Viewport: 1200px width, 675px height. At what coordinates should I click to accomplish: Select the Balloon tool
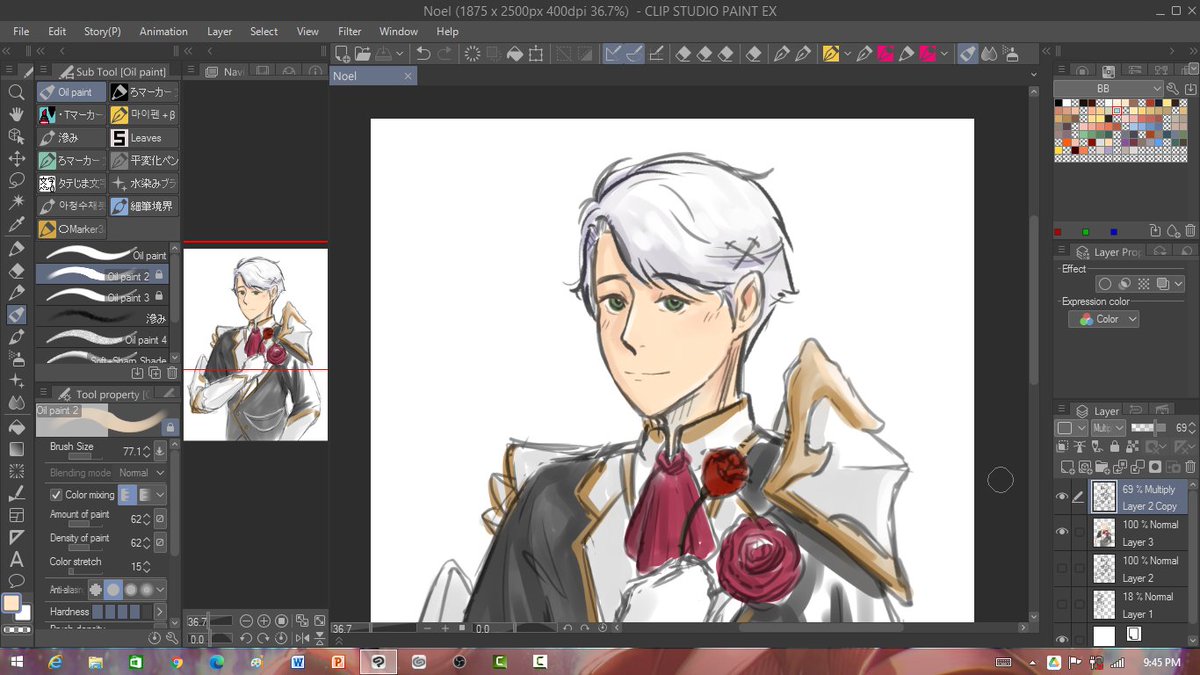point(16,581)
